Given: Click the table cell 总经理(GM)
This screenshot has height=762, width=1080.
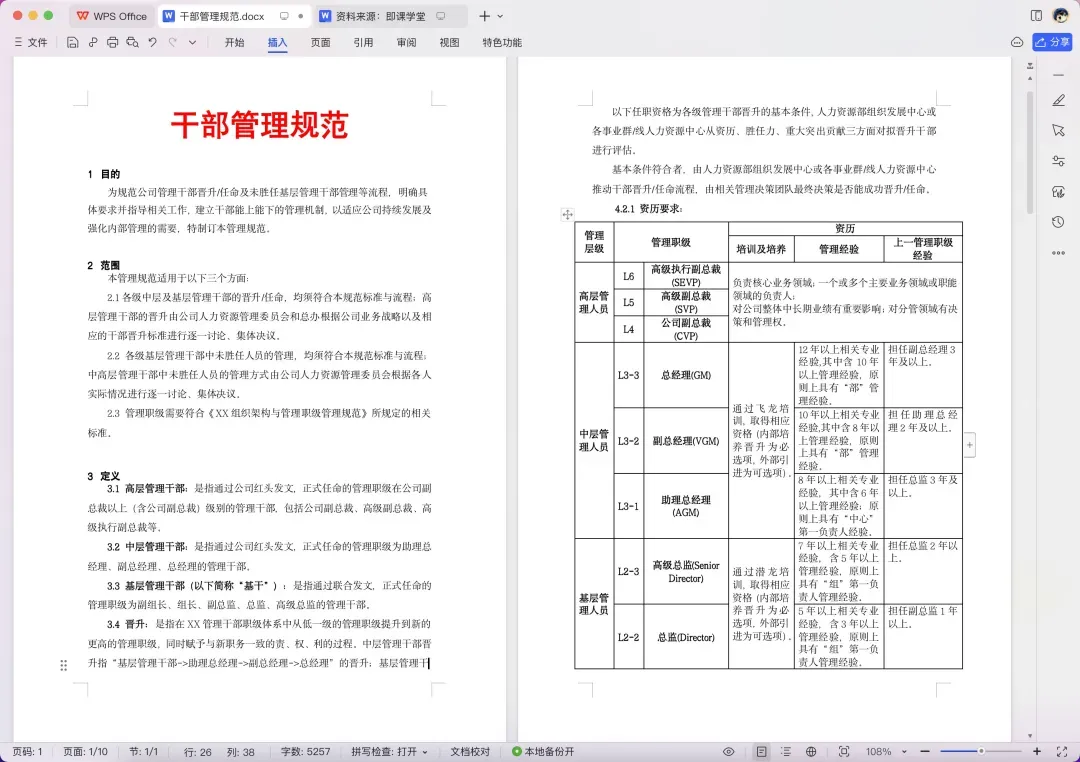Looking at the screenshot, I should (685, 375).
